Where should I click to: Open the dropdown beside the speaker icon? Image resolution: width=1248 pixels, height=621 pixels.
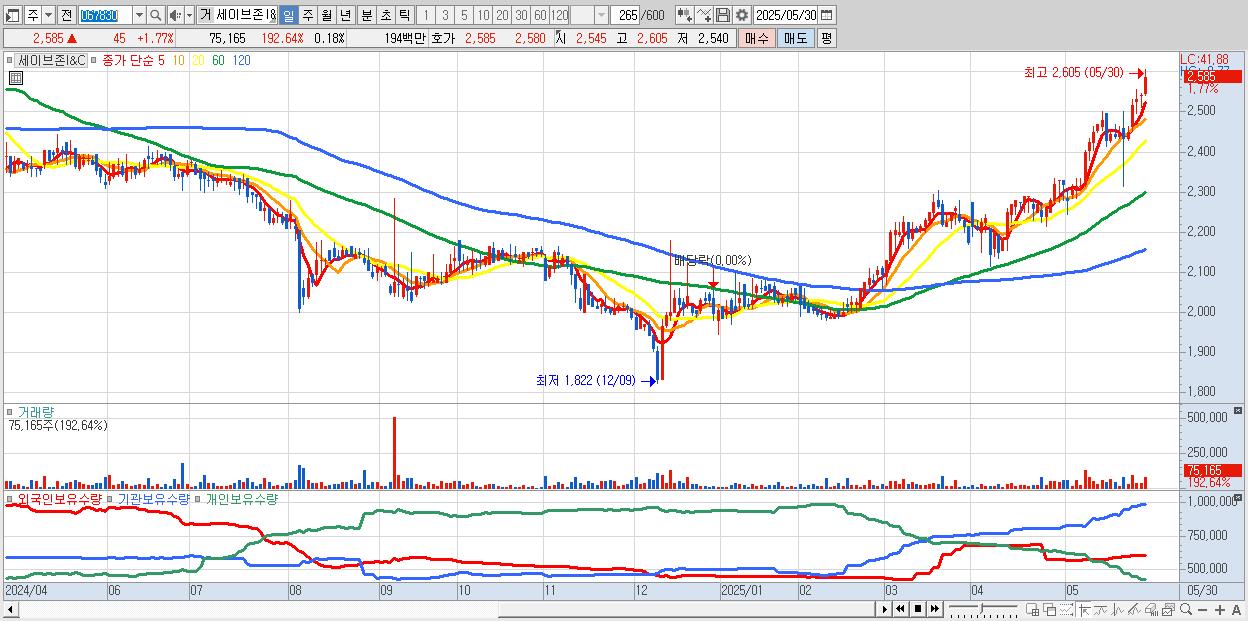pyautogui.click(x=189, y=15)
